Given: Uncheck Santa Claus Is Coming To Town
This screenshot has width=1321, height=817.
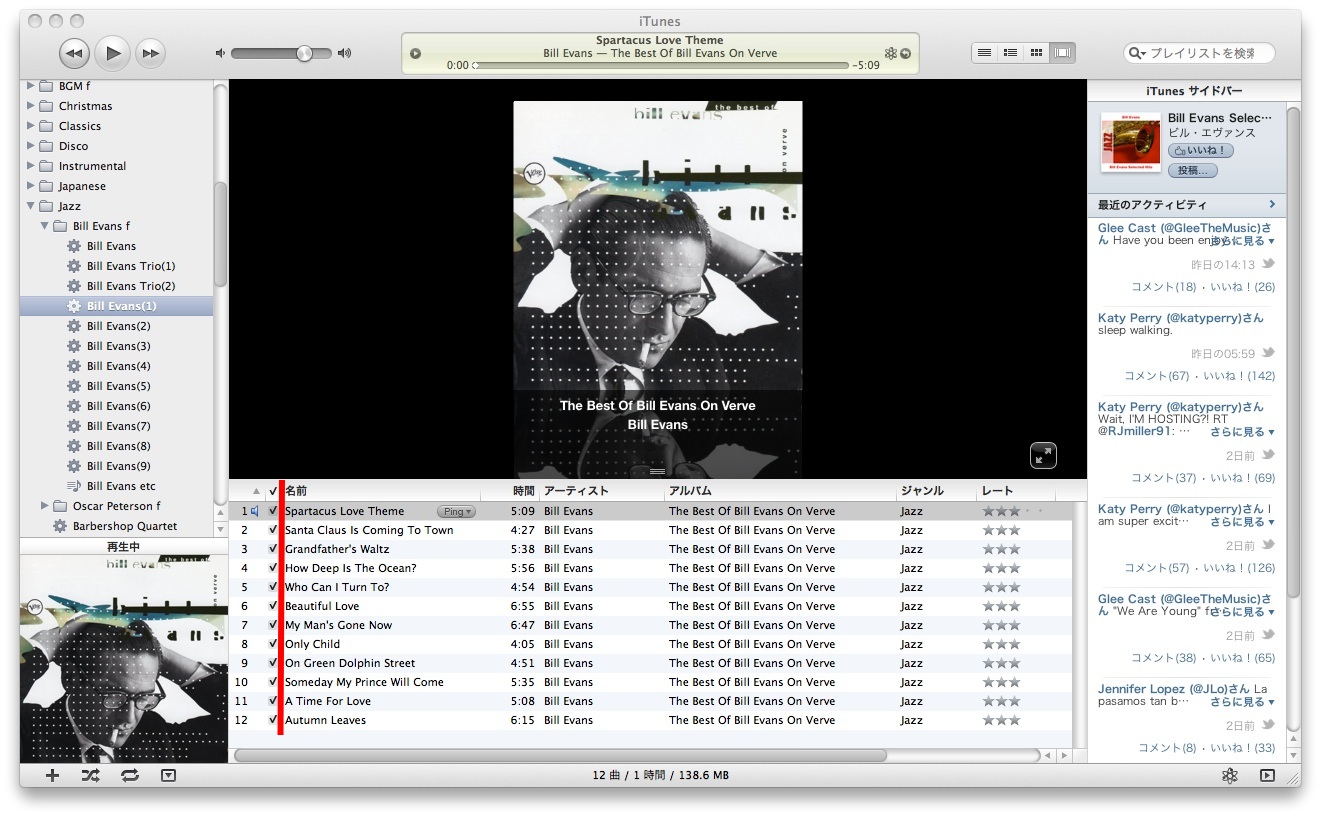Looking at the screenshot, I should pos(273,530).
